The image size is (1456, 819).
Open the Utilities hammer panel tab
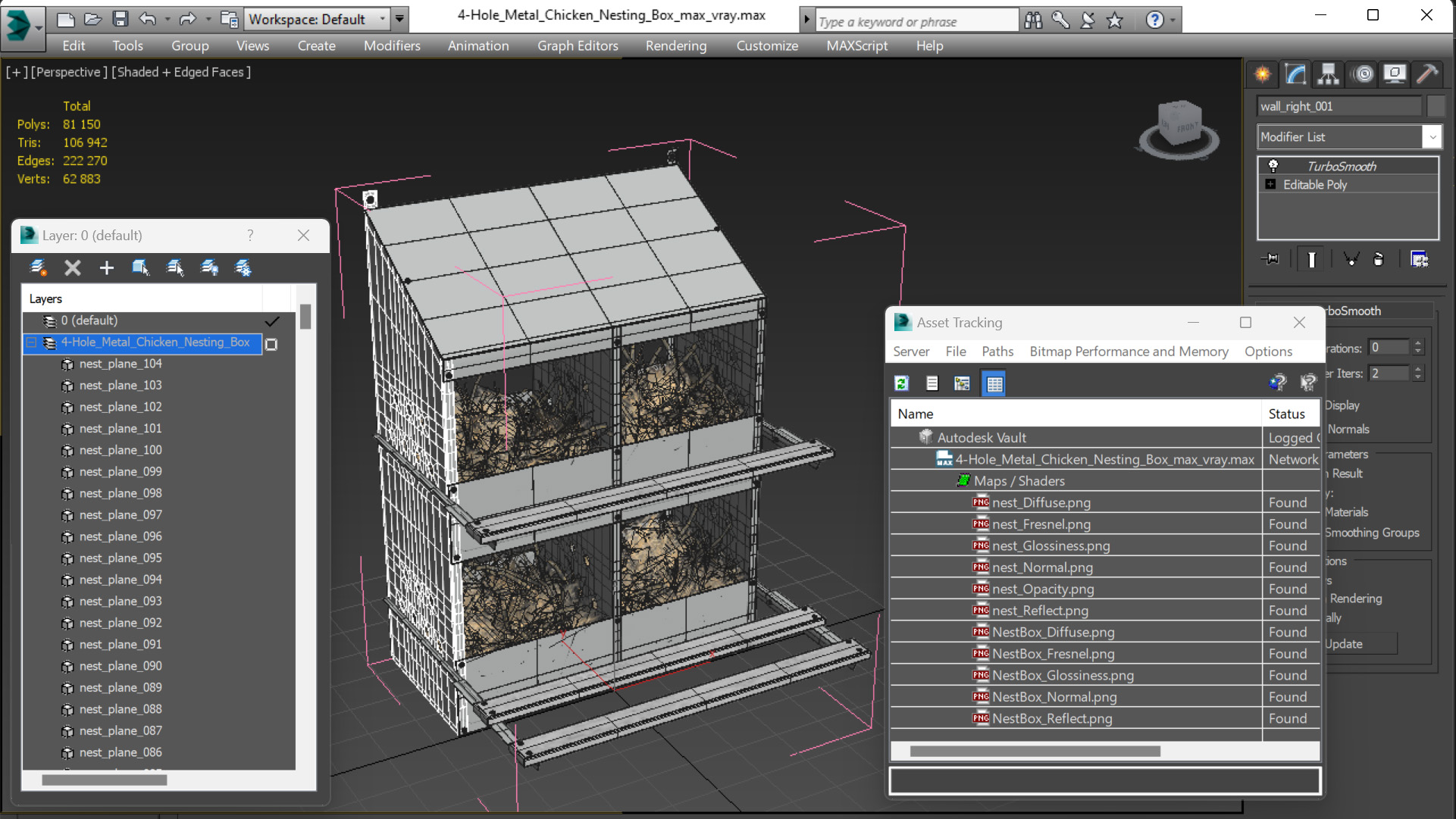point(1427,74)
